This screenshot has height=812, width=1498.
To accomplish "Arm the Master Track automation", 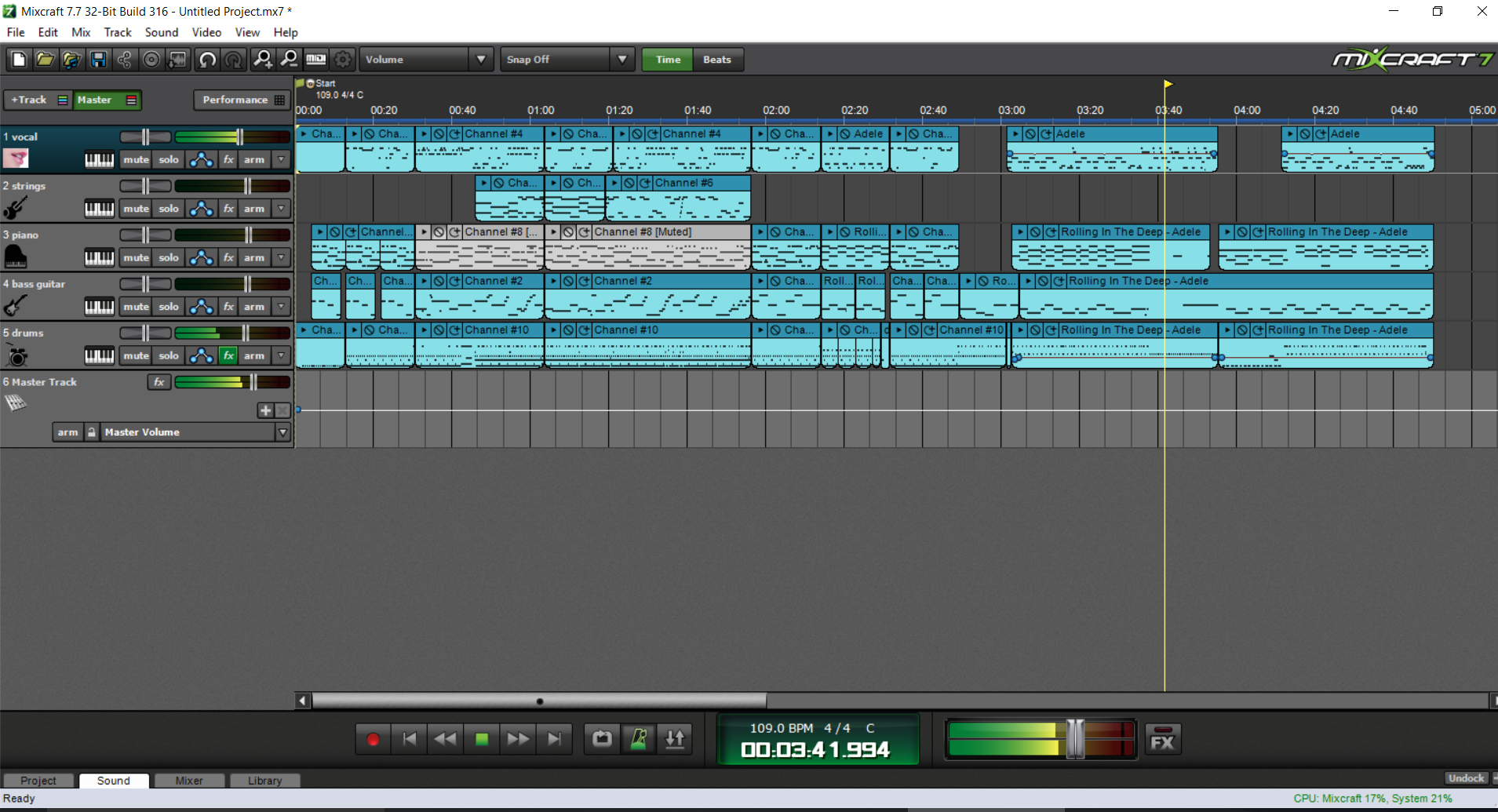I will [x=68, y=432].
